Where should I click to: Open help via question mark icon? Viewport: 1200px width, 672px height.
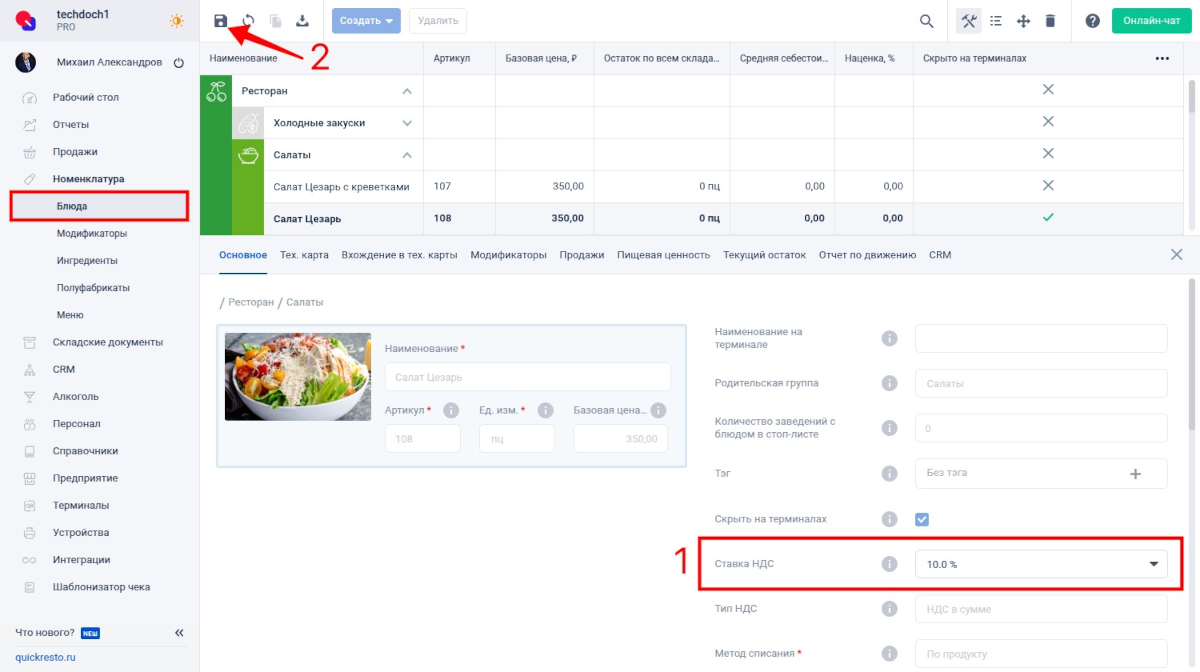click(x=1093, y=21)
